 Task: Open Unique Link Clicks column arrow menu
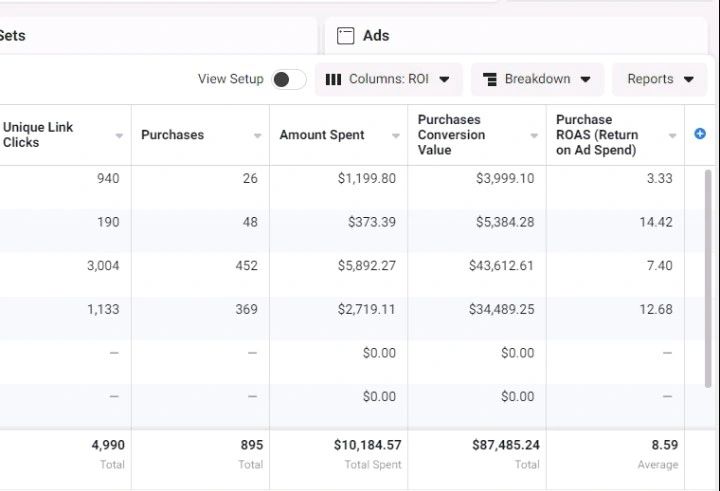point(120,136)
